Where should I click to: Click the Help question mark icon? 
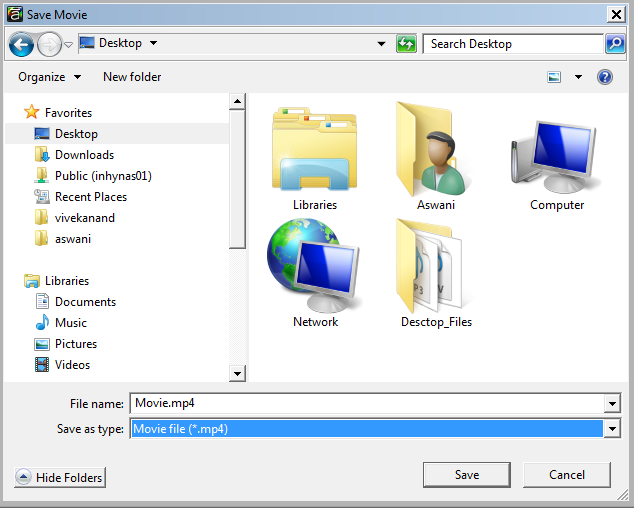coord(604,77)
